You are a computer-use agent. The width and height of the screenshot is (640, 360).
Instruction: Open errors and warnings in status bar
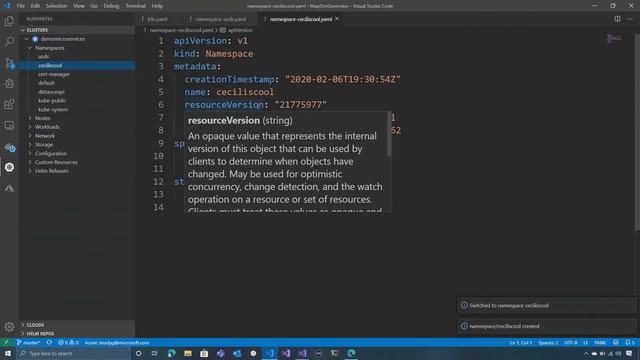tap(68, 342)
